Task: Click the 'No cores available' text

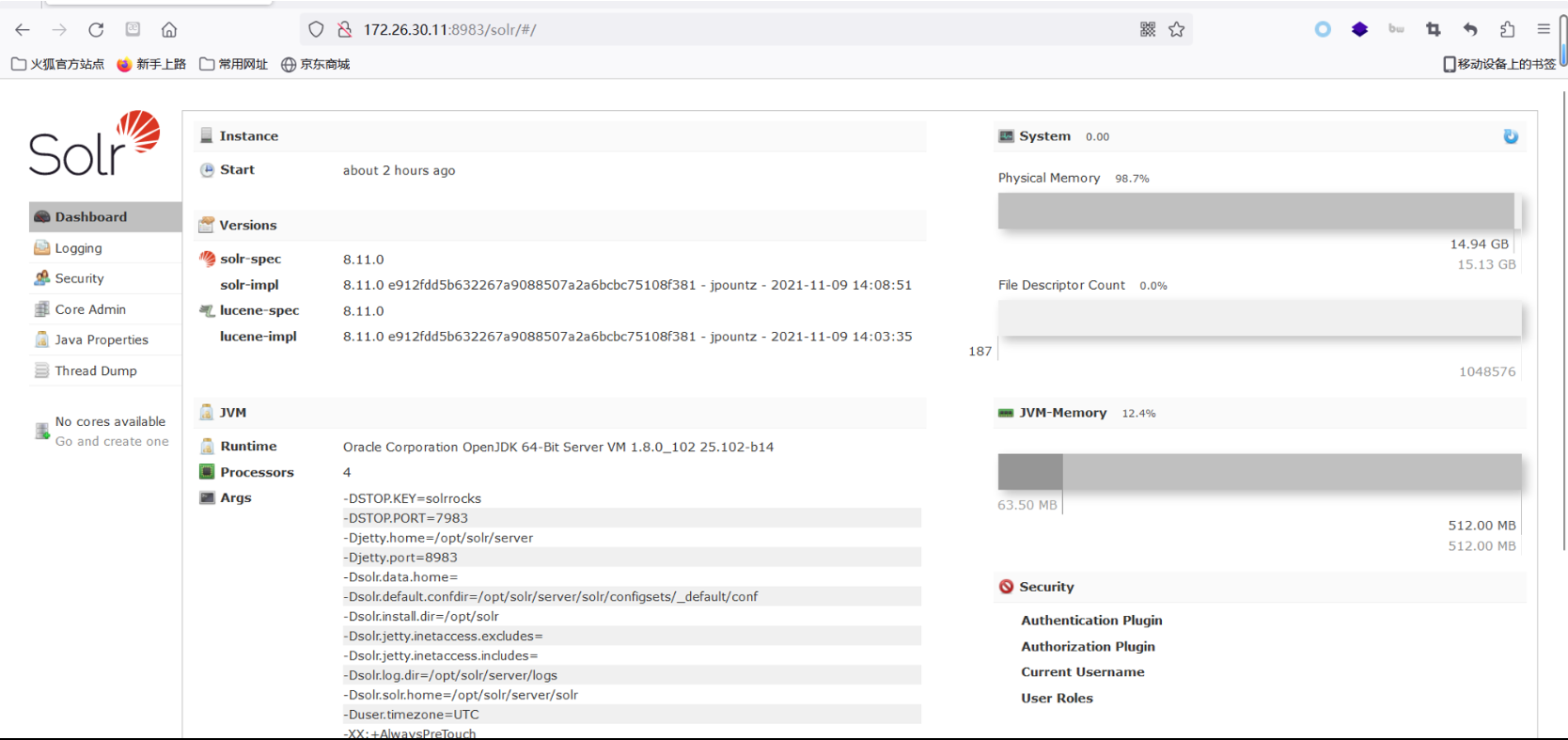Action: coord(110,421)
